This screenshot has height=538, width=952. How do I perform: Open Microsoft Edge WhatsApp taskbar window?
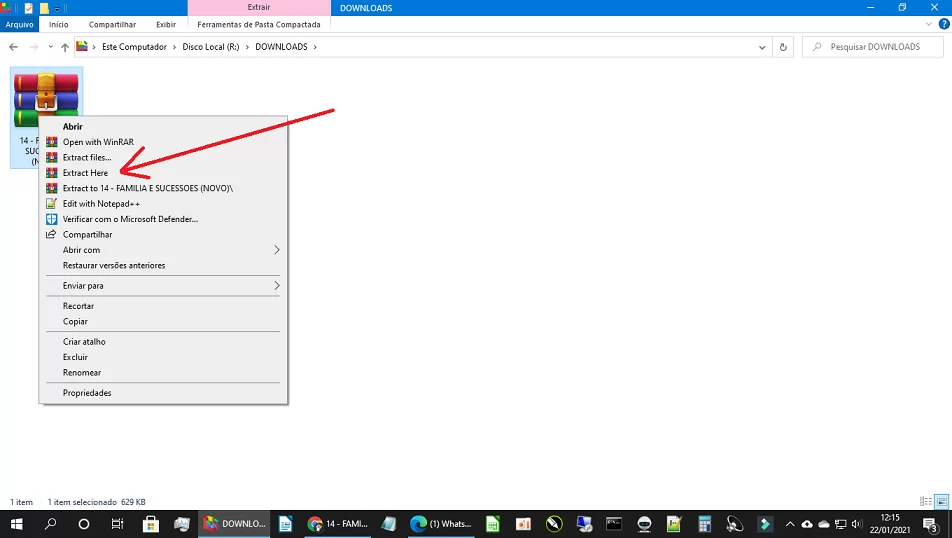click(x=441, y=524)
